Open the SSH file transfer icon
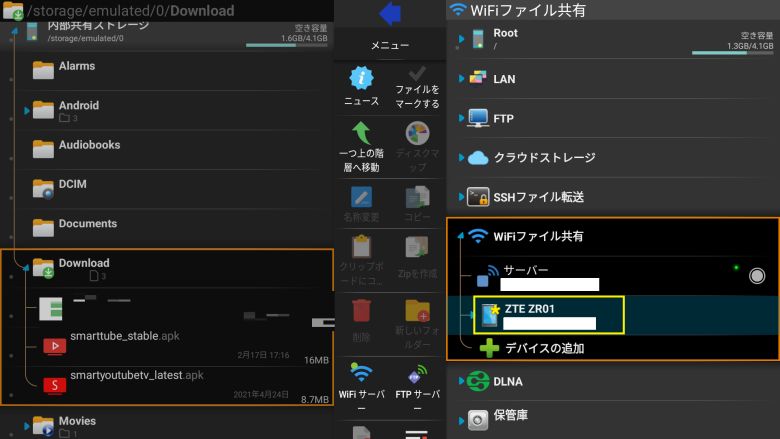Image resolution: width=780 pixels, height=439 pixels. (x=478, y=197)
